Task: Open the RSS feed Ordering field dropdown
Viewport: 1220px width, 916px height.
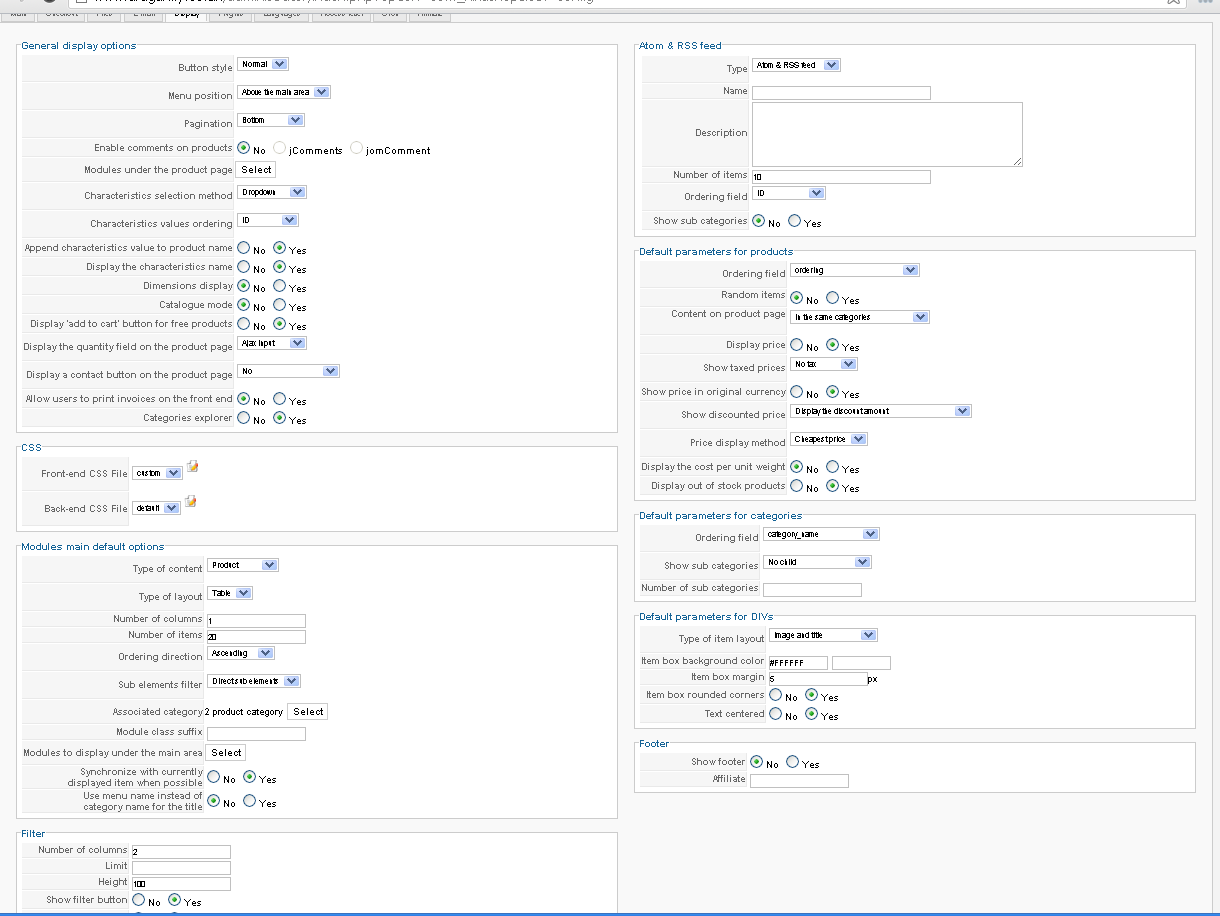Action: click(x=789, y=193)
